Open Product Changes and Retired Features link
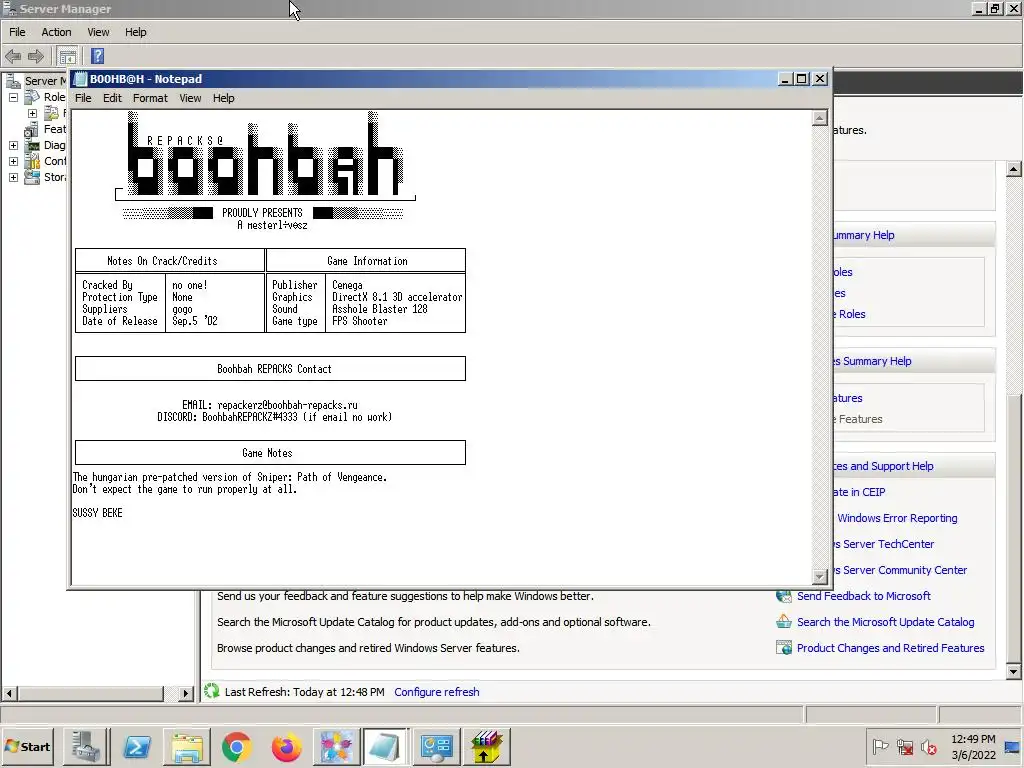This screenshot has width=1024, height=768. 890,648
